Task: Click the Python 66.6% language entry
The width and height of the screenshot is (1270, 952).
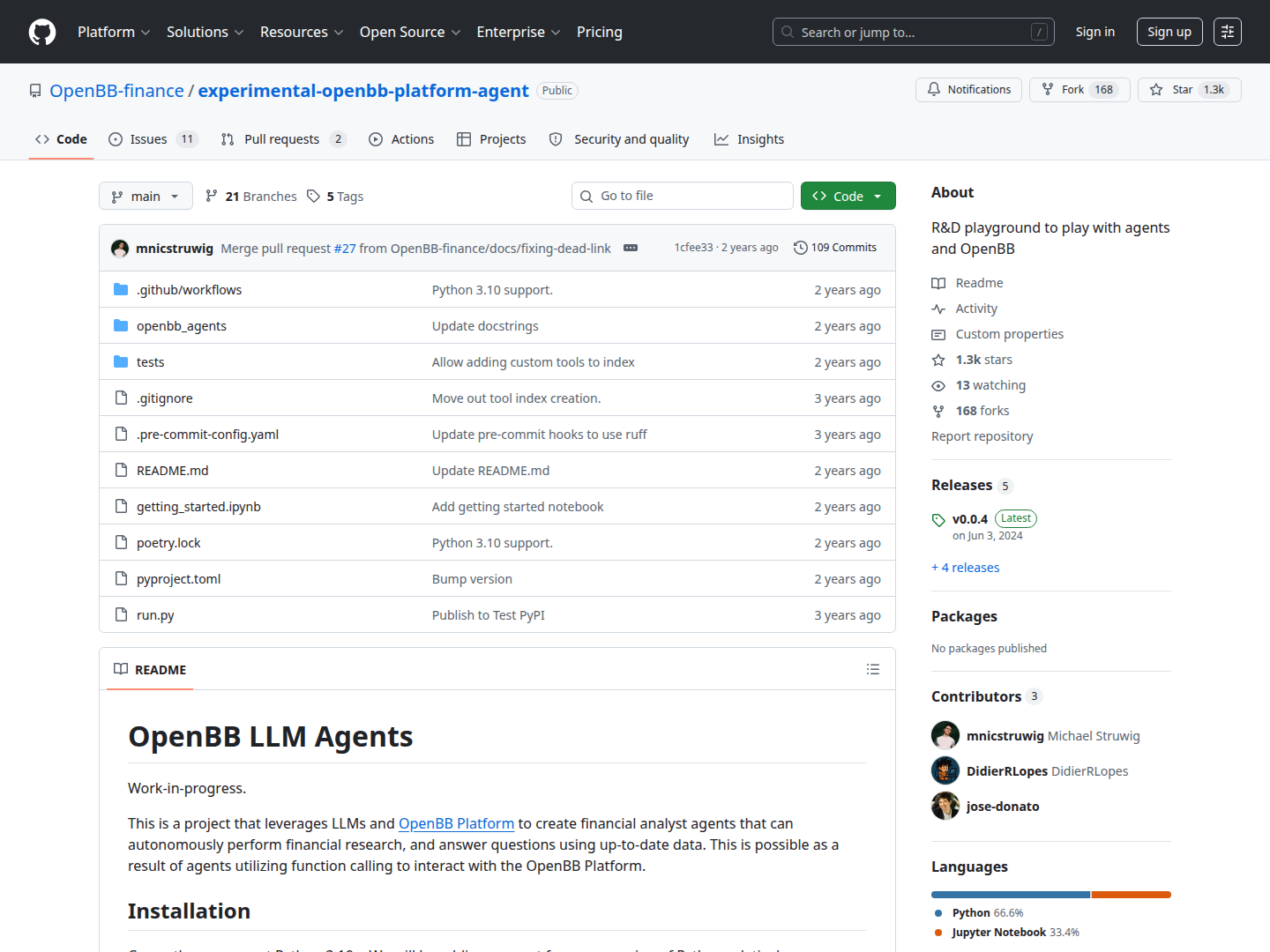Action: (979, 913)
